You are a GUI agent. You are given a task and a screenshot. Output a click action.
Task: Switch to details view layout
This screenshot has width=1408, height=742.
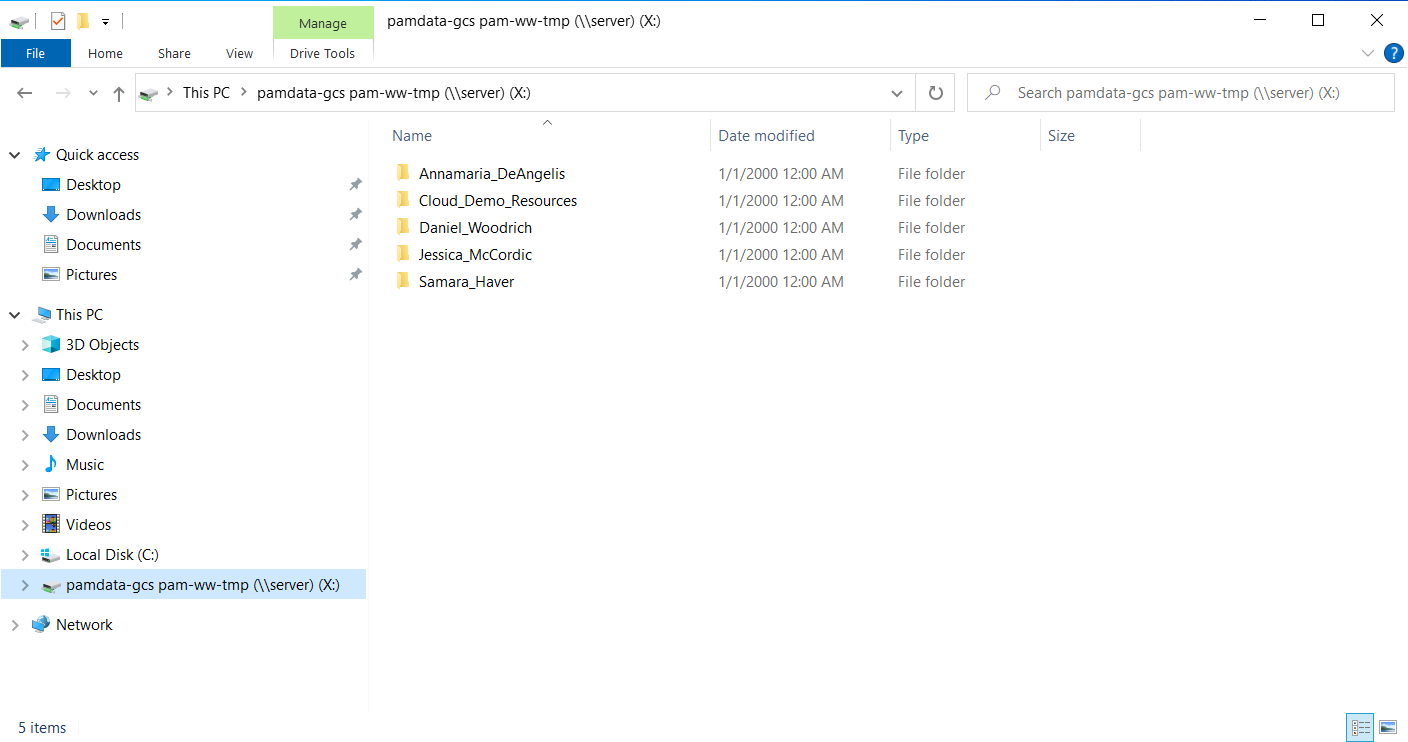click(x=1360, y=727)
